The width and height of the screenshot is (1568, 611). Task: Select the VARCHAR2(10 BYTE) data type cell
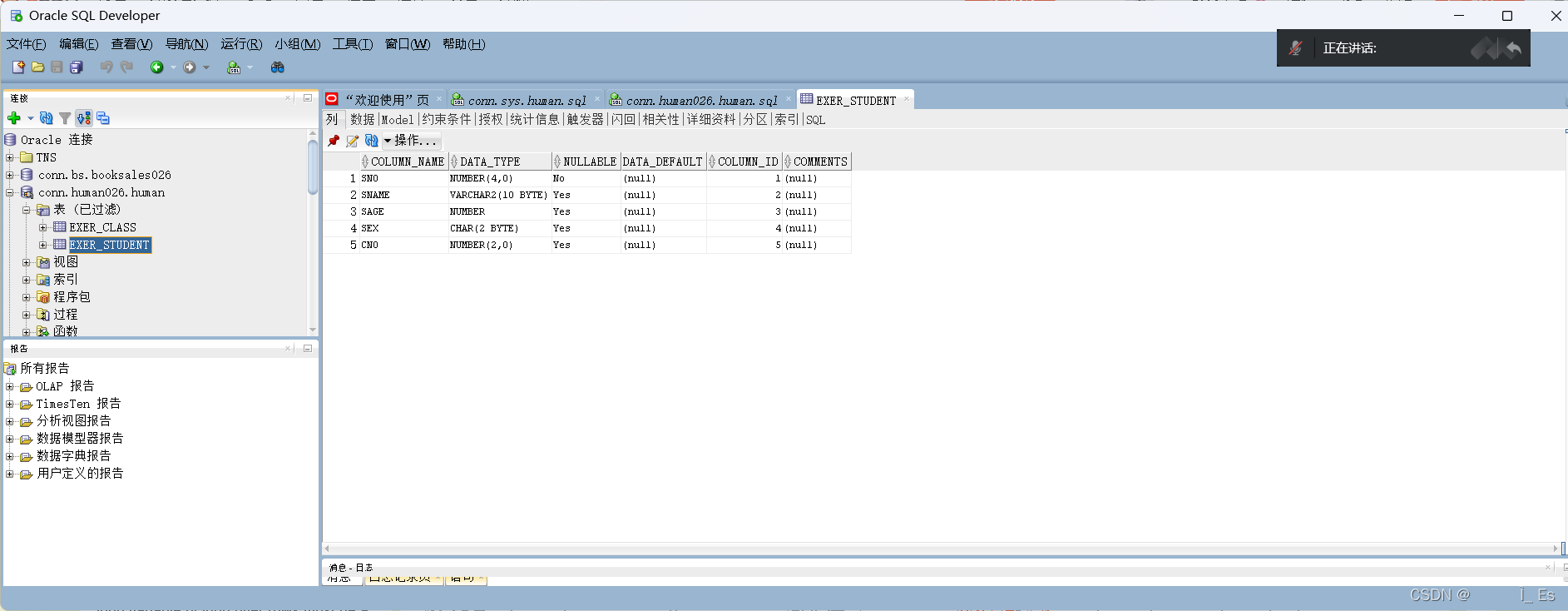point(500,195)
